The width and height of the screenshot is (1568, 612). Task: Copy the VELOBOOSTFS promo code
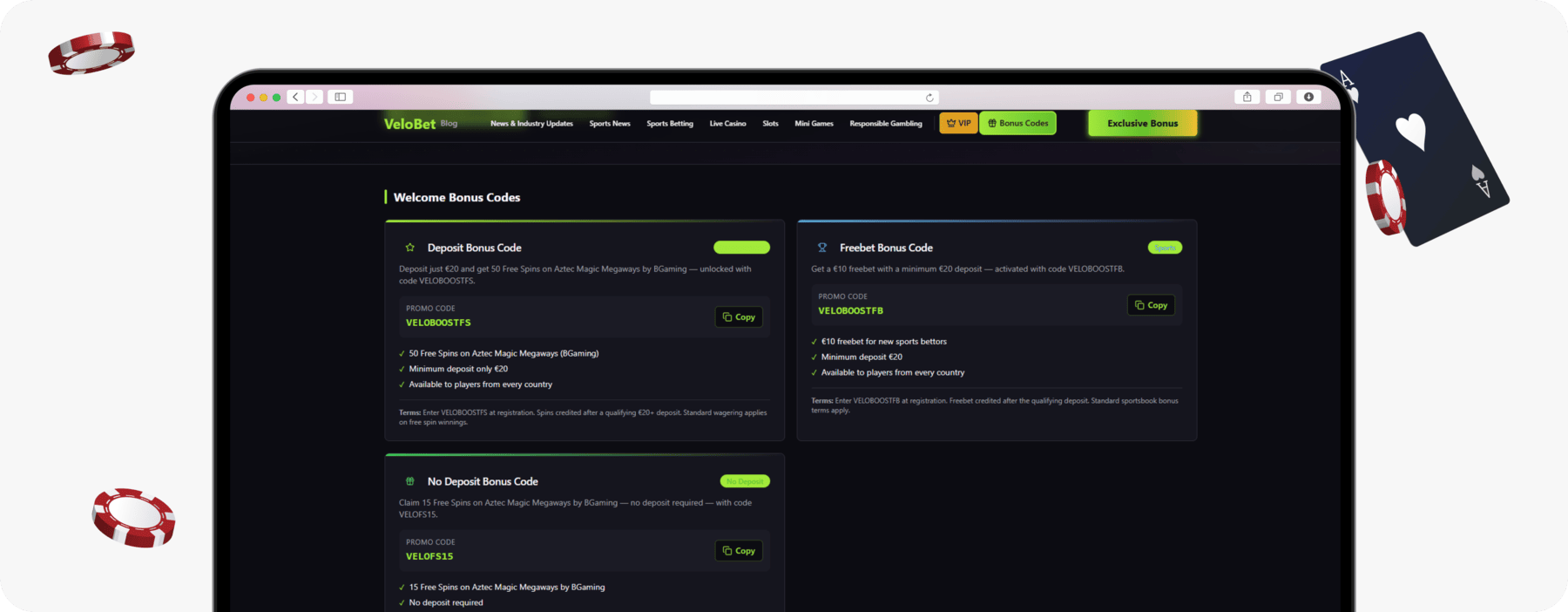pyautogui.click(x=739, y=317)
